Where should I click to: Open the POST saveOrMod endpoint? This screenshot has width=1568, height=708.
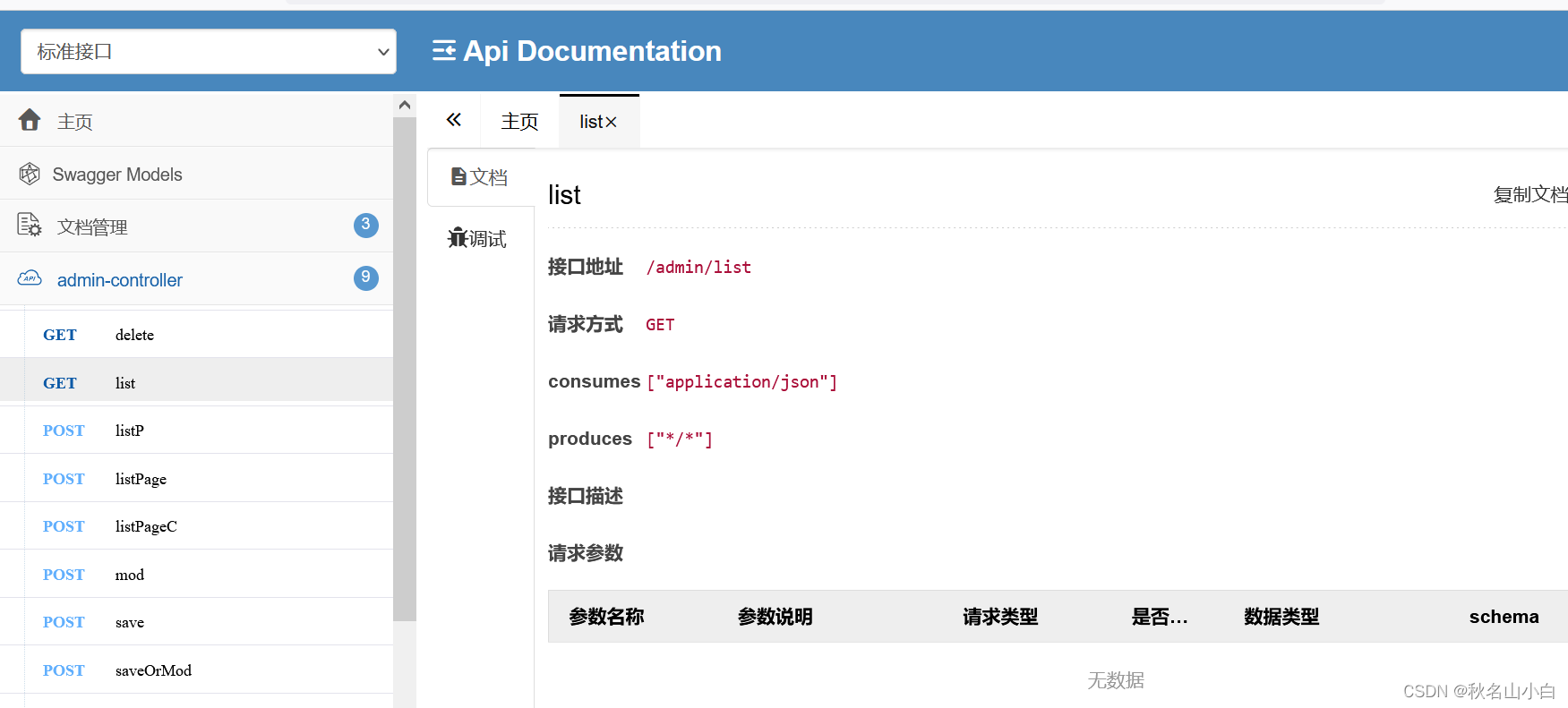click(x=196, y=670)
